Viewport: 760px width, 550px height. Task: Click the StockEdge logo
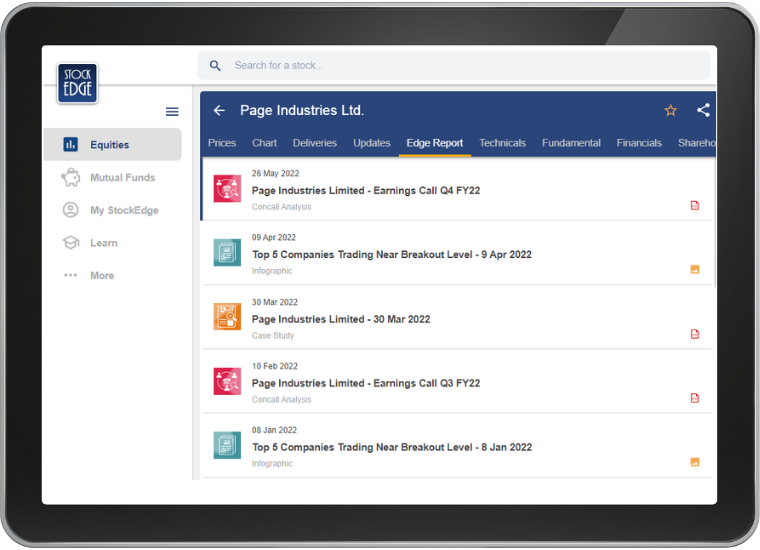coord(77,83)
